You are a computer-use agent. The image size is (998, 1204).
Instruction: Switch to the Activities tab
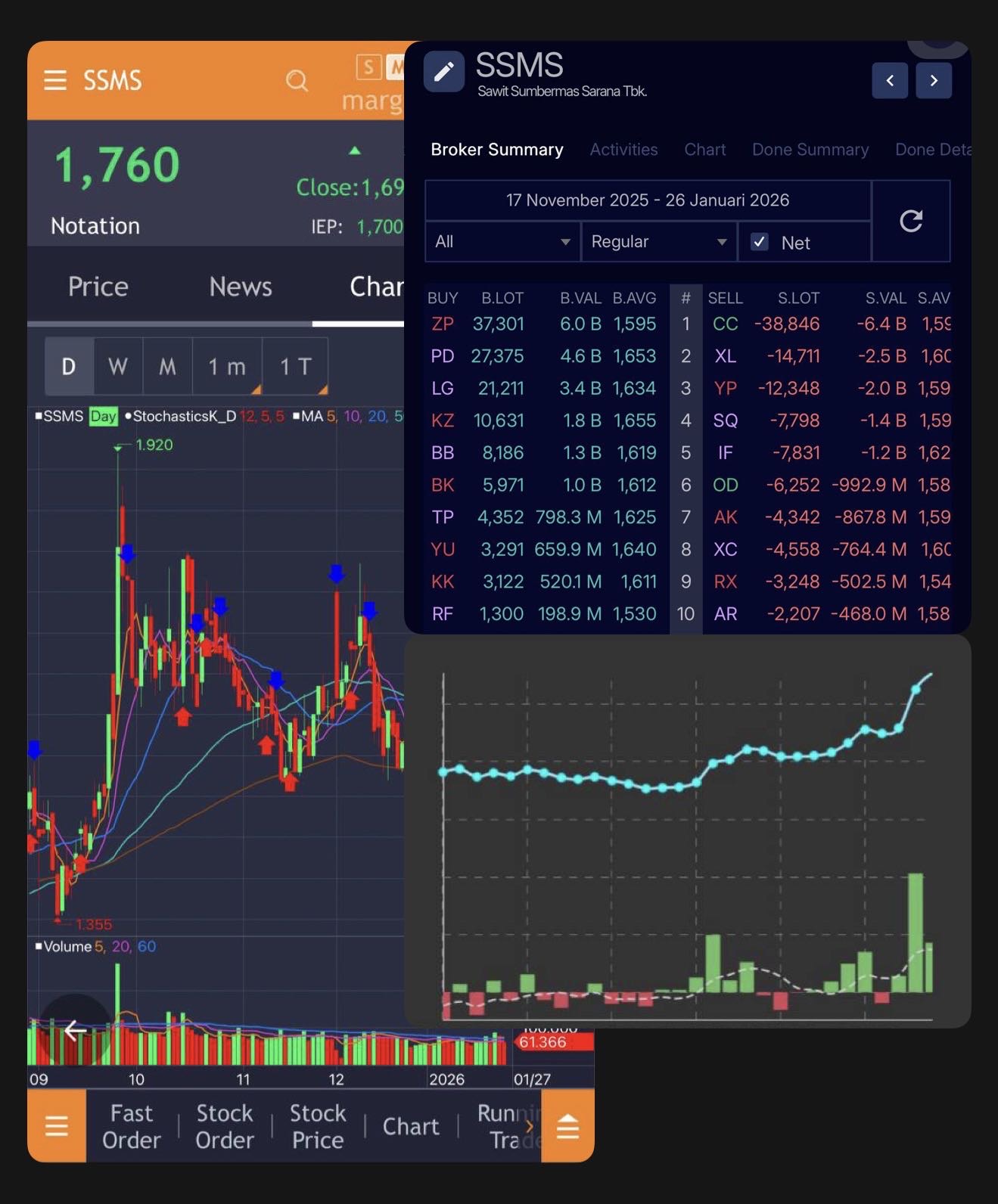pyautogui.click(x=623, y=150)
